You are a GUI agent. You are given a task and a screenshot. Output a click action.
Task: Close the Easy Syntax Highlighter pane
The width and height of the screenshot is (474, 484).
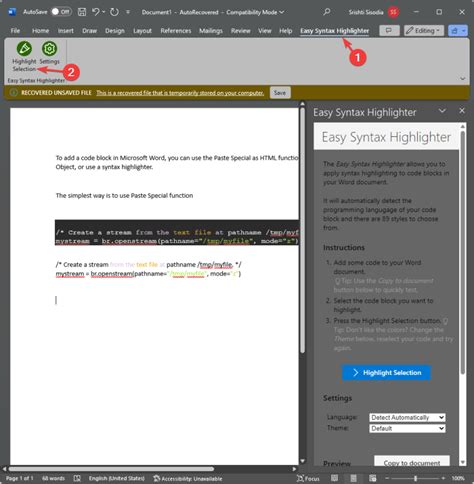[462, 111]
